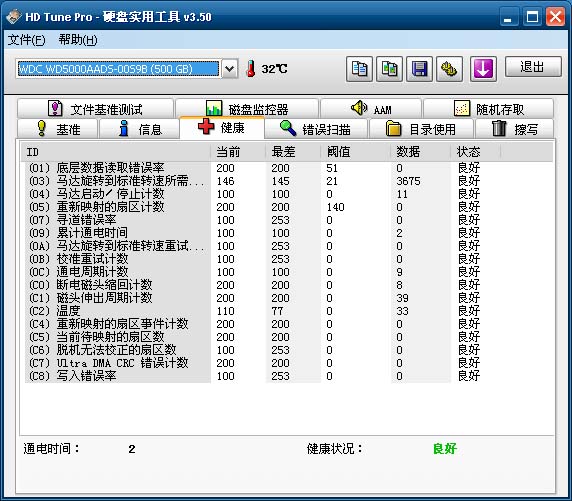Click the copy info to clipboard icon
This screenshot has height=501, width=572.
point(359,69)
